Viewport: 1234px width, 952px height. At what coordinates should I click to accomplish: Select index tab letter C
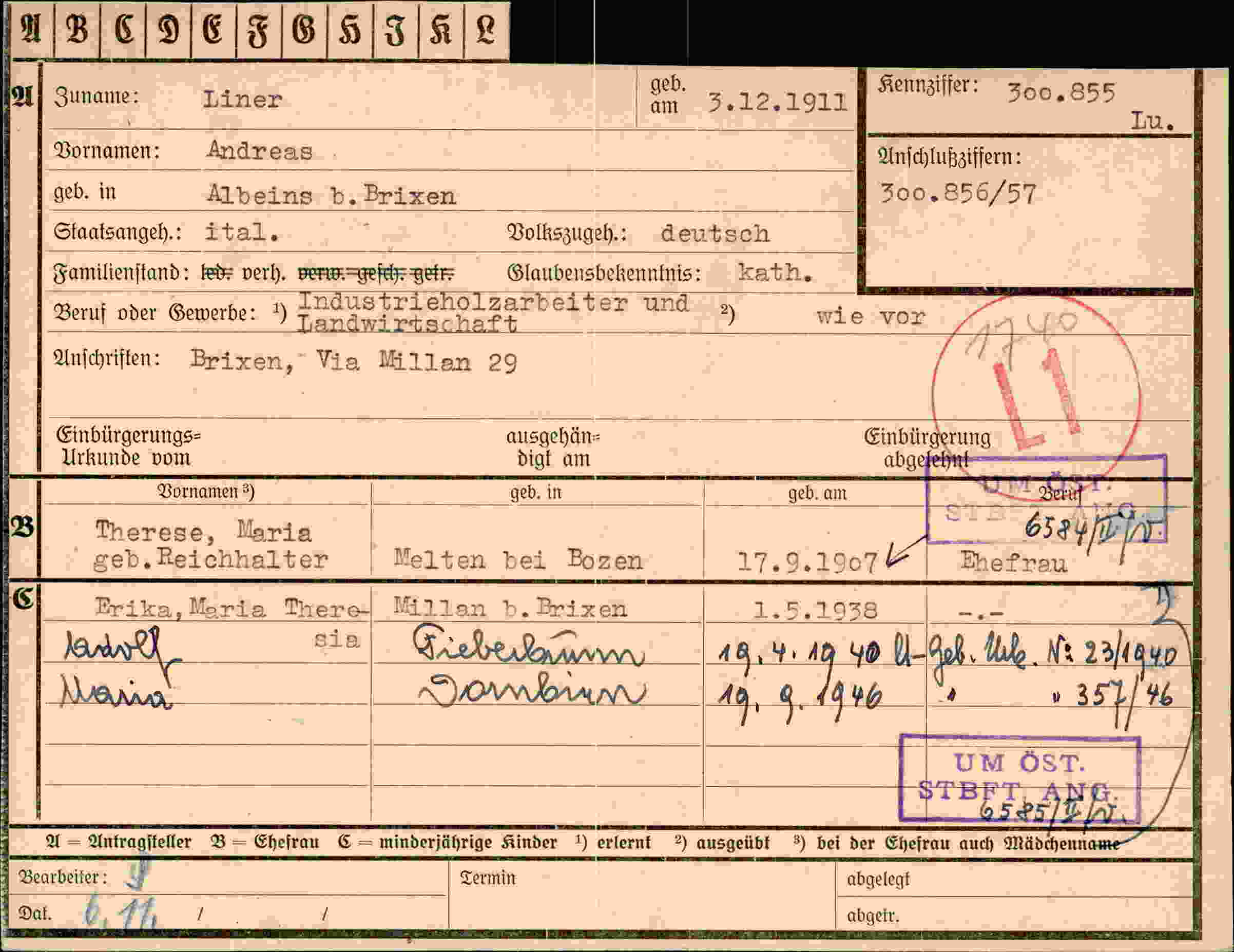pos(123,30)
